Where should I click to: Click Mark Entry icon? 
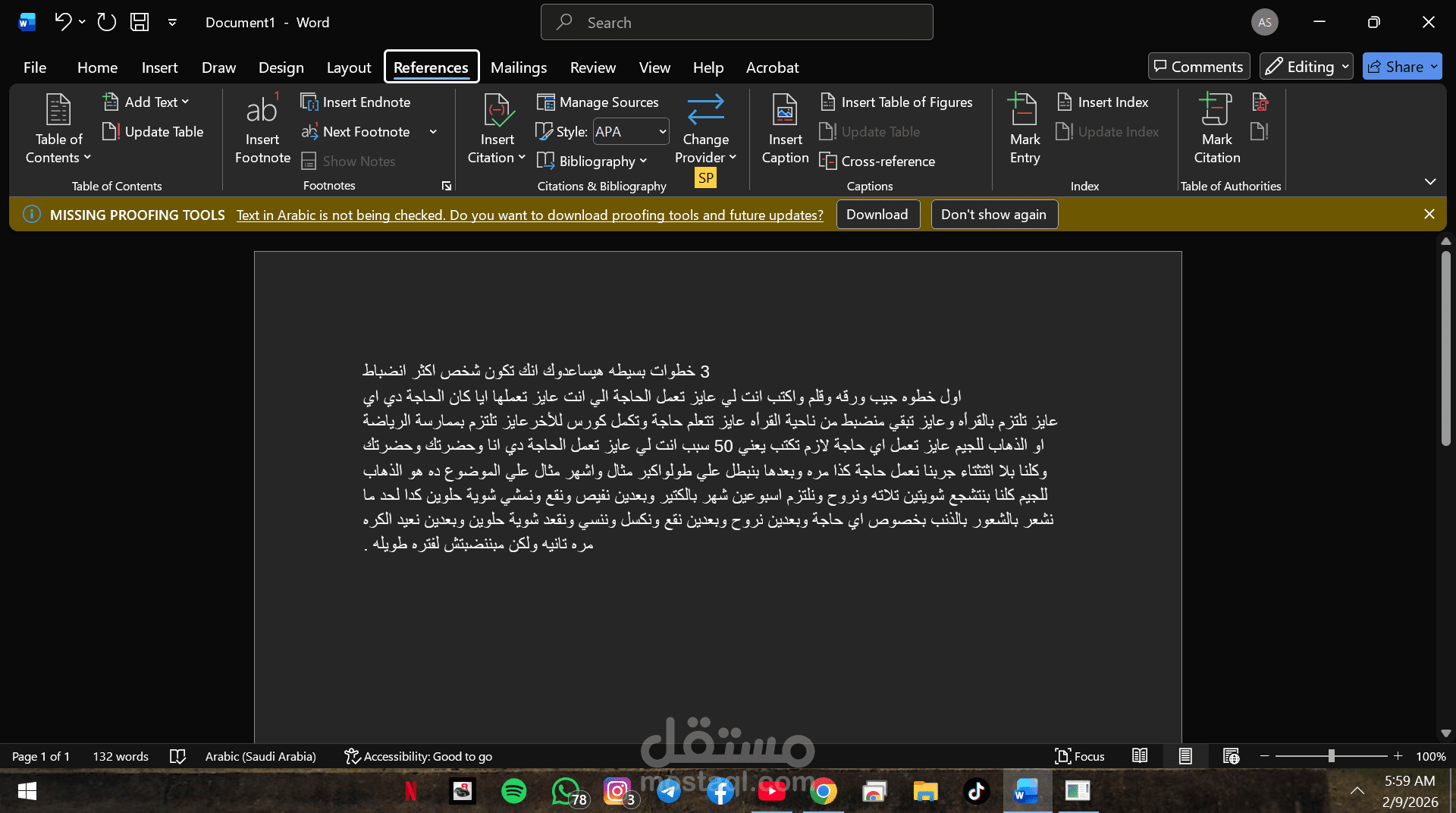pos(1024,109)
